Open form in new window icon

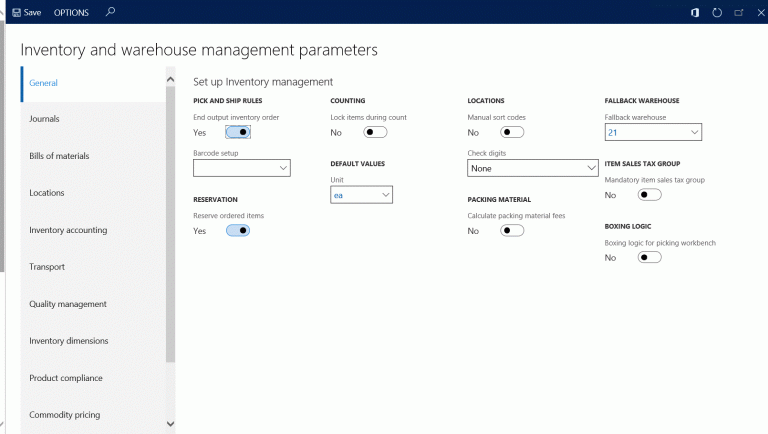(x=739, y=13)
